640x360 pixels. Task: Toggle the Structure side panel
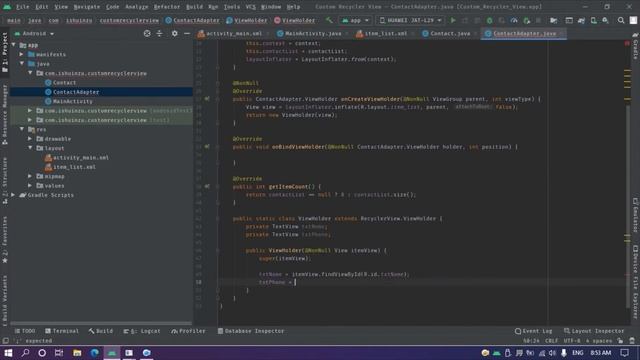5,180
